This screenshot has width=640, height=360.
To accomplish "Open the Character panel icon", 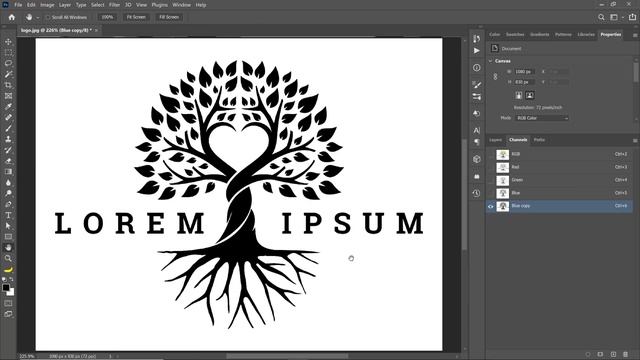I will tap(477, 130).
